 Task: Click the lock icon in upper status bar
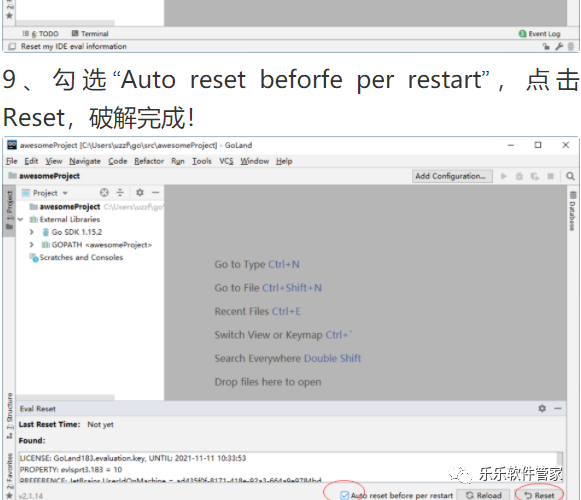tap(546, 46)
